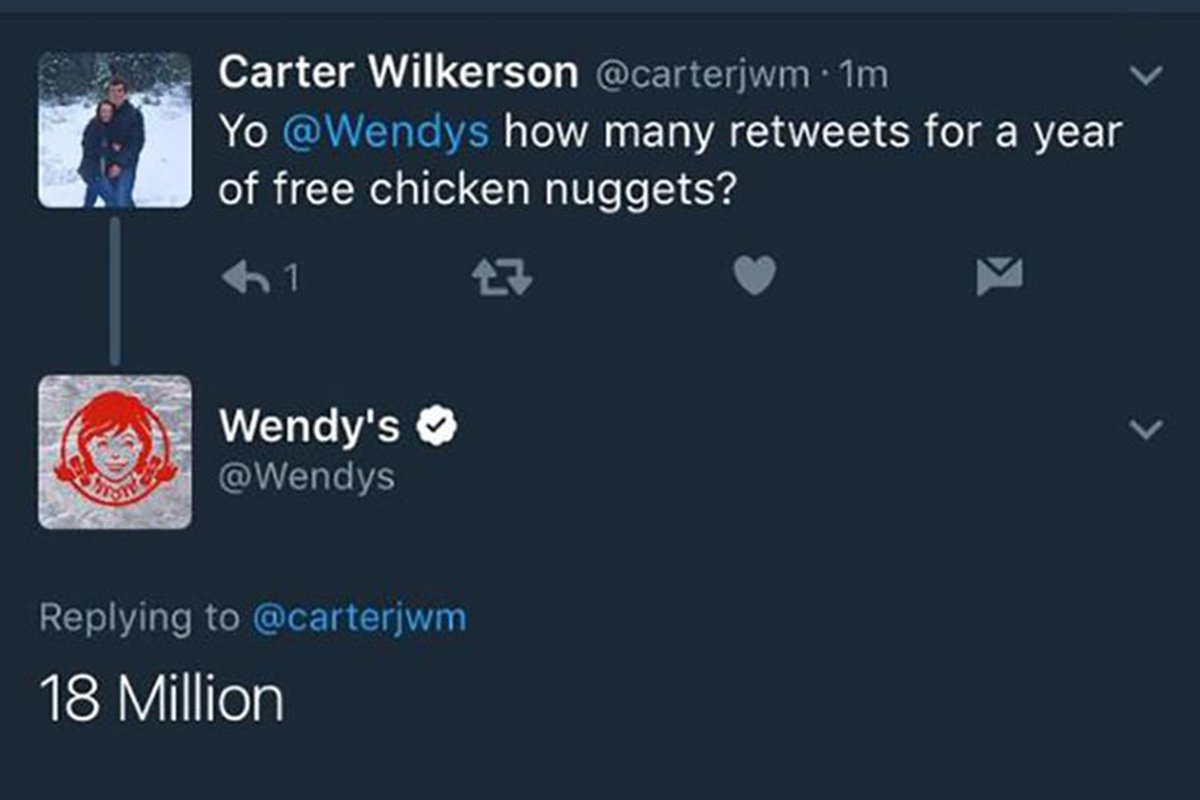Image resolution: width=1200 pixels, height=800 pixels.
Task: Click the reply arrow icon under Carter's tweet
Action: pyautogui.click(x=246, y=277)
